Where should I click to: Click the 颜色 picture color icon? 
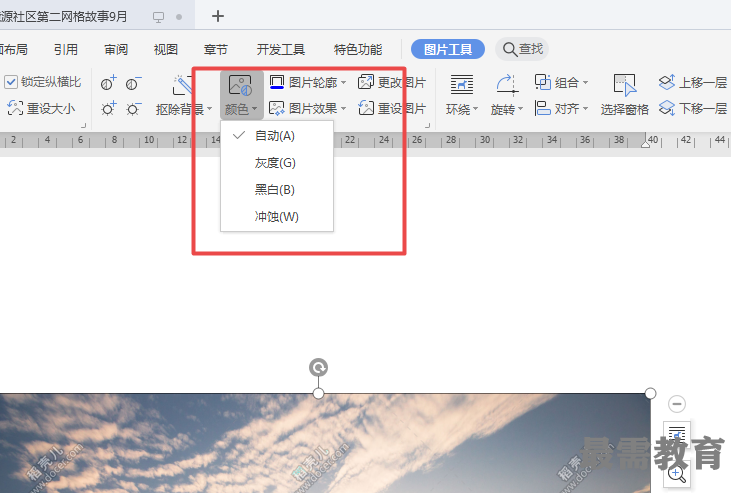coord(241,85)
